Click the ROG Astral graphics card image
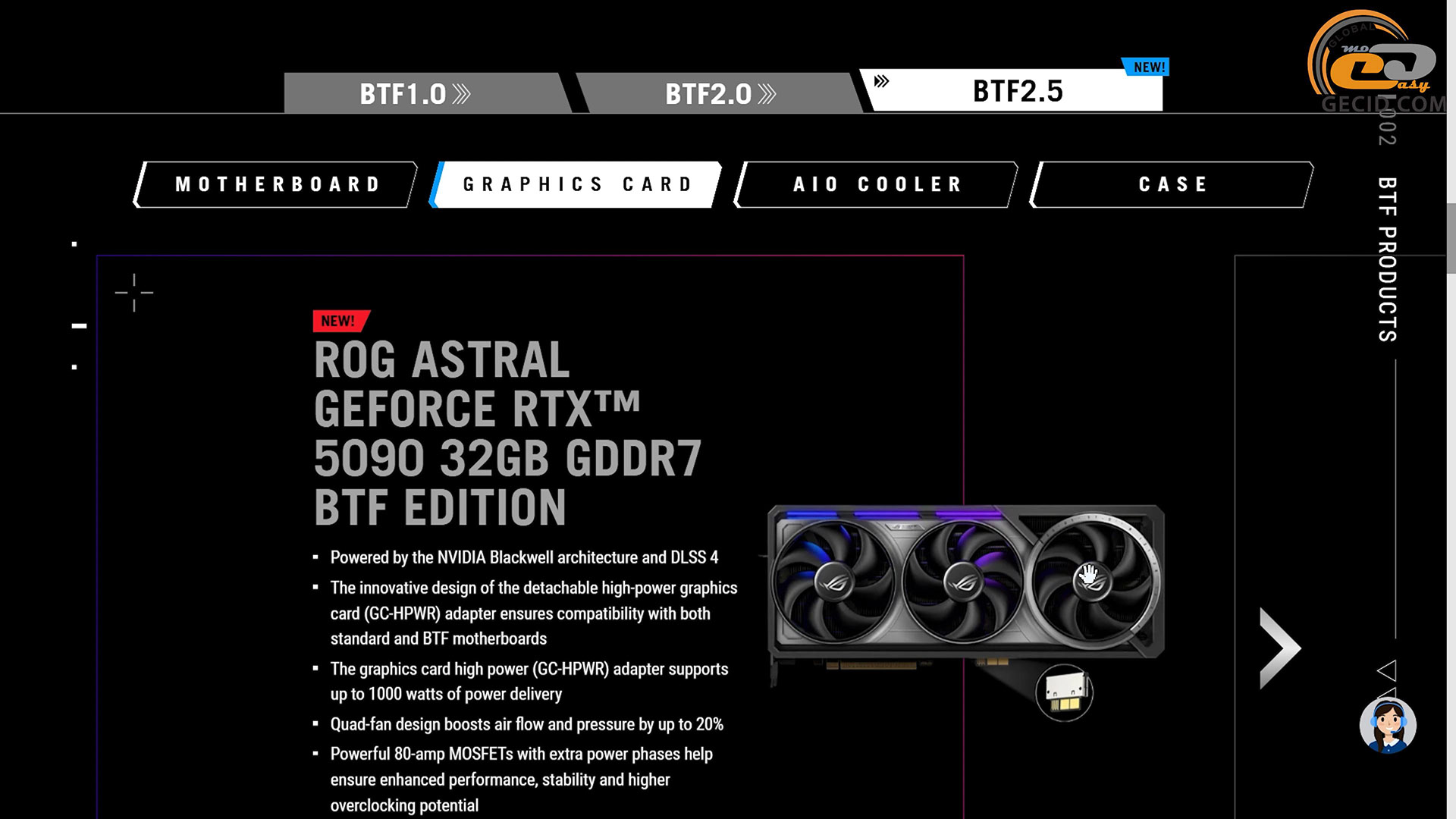Viewport: 1456px width, 819px height. [964, 584]
